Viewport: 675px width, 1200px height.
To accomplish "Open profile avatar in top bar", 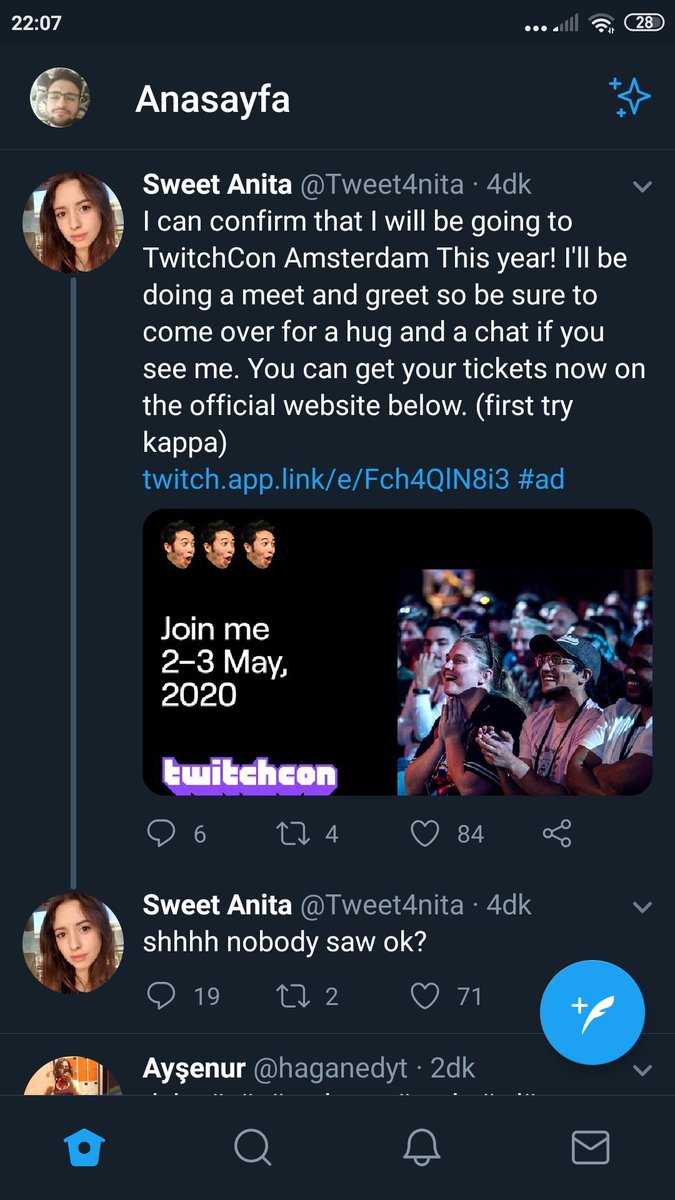I will click(60, 98).
